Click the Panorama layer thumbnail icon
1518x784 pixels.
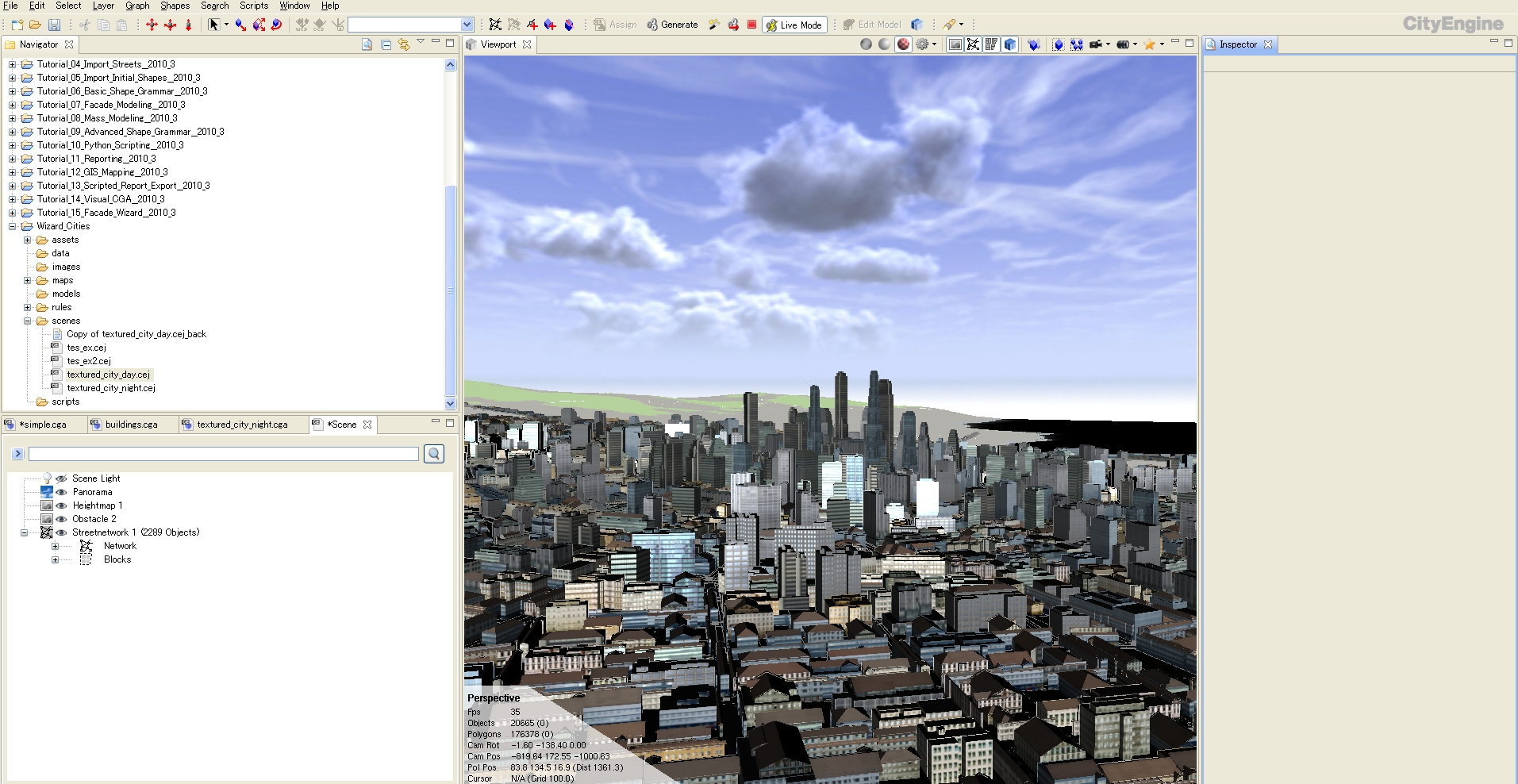coord(47,492)
